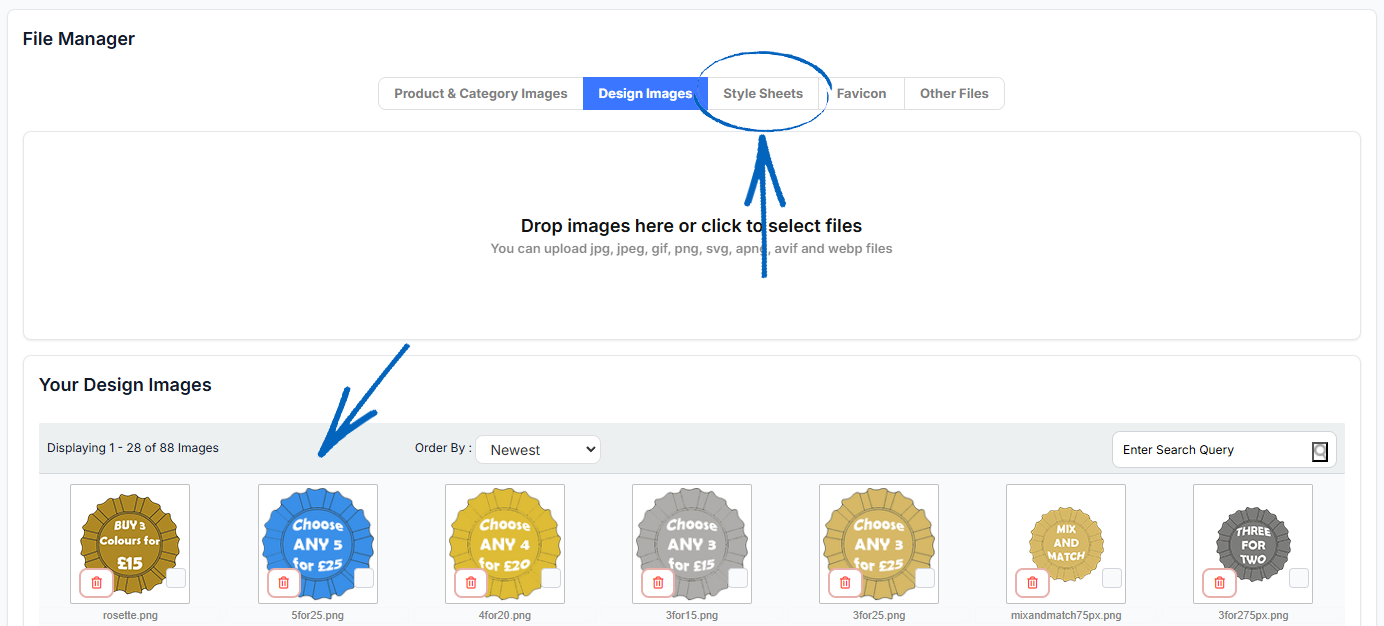Tick the checkbox on rosette.png

tap(176, 578)
